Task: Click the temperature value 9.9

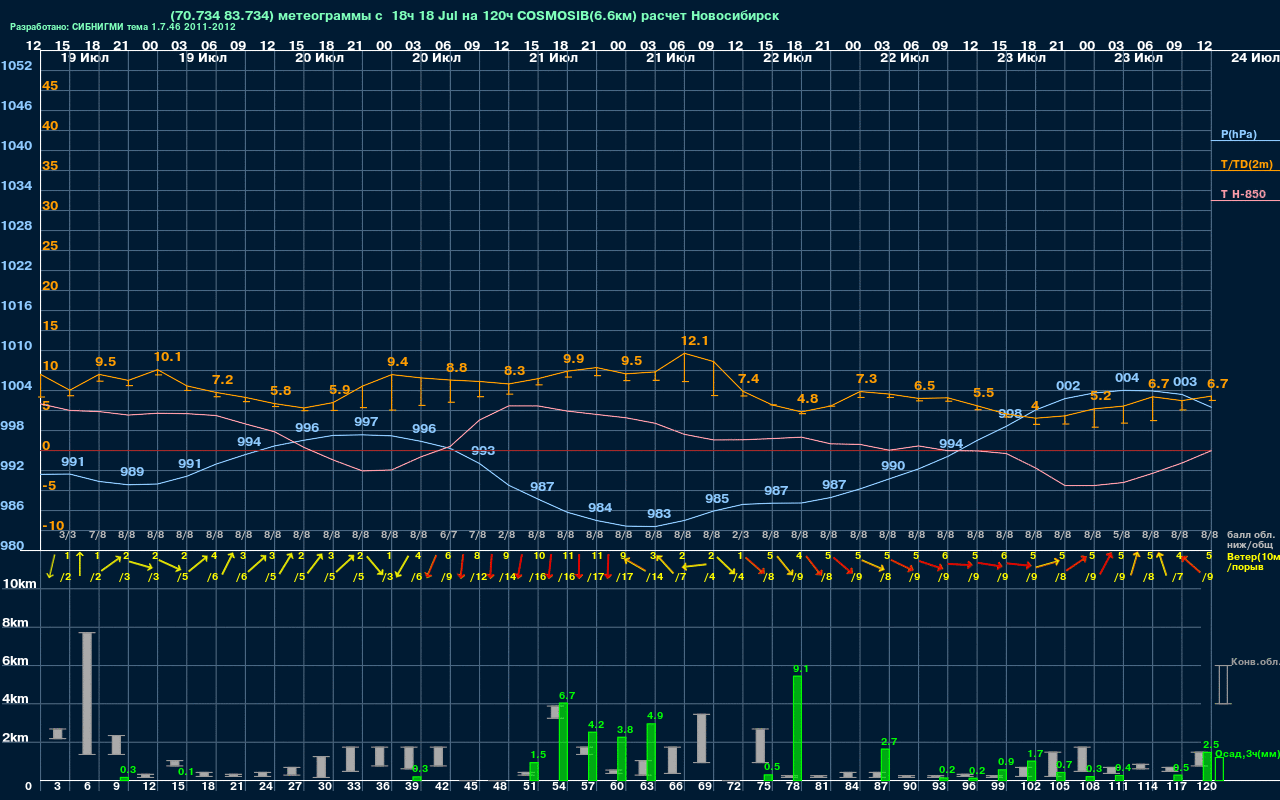Action: pos(574,359)
